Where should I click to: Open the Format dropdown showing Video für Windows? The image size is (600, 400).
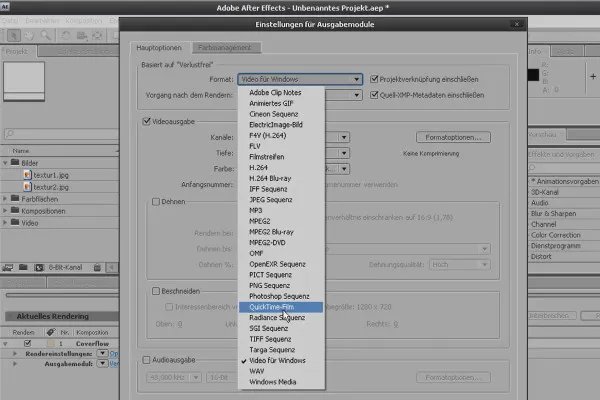point(300,79)
